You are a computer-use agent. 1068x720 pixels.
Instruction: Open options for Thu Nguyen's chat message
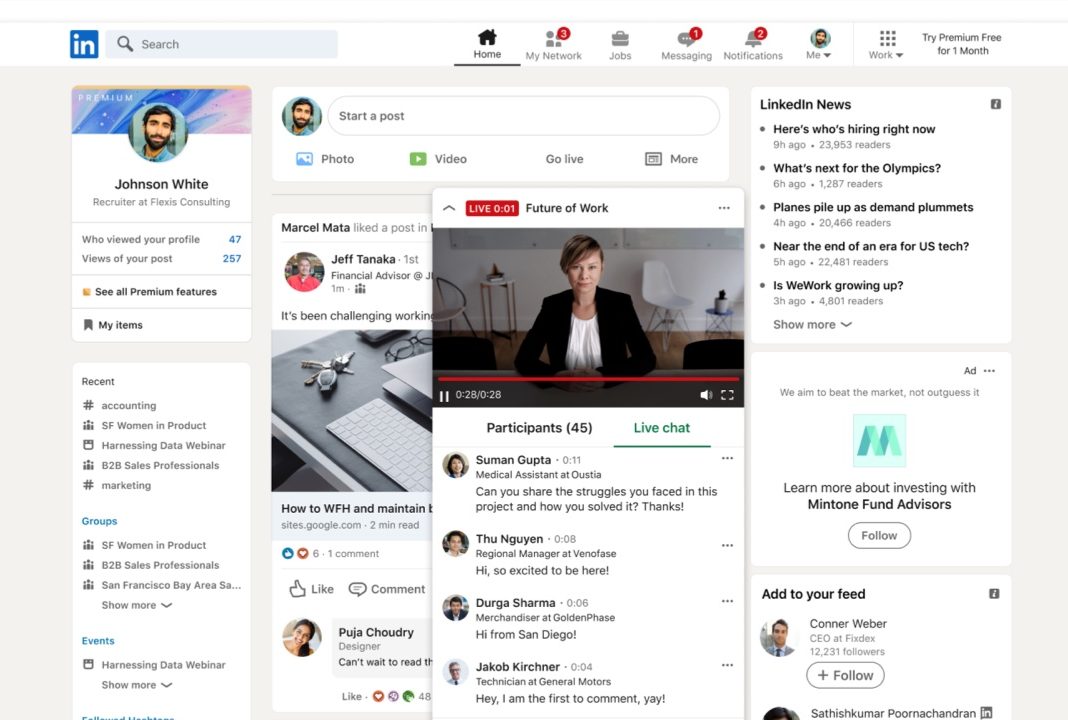click(x=727, y=546)
